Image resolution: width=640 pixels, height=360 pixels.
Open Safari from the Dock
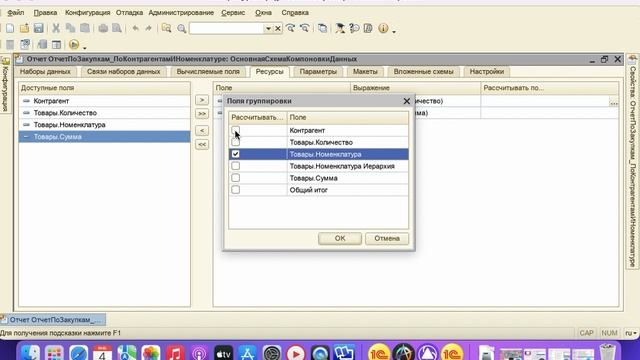79,352
